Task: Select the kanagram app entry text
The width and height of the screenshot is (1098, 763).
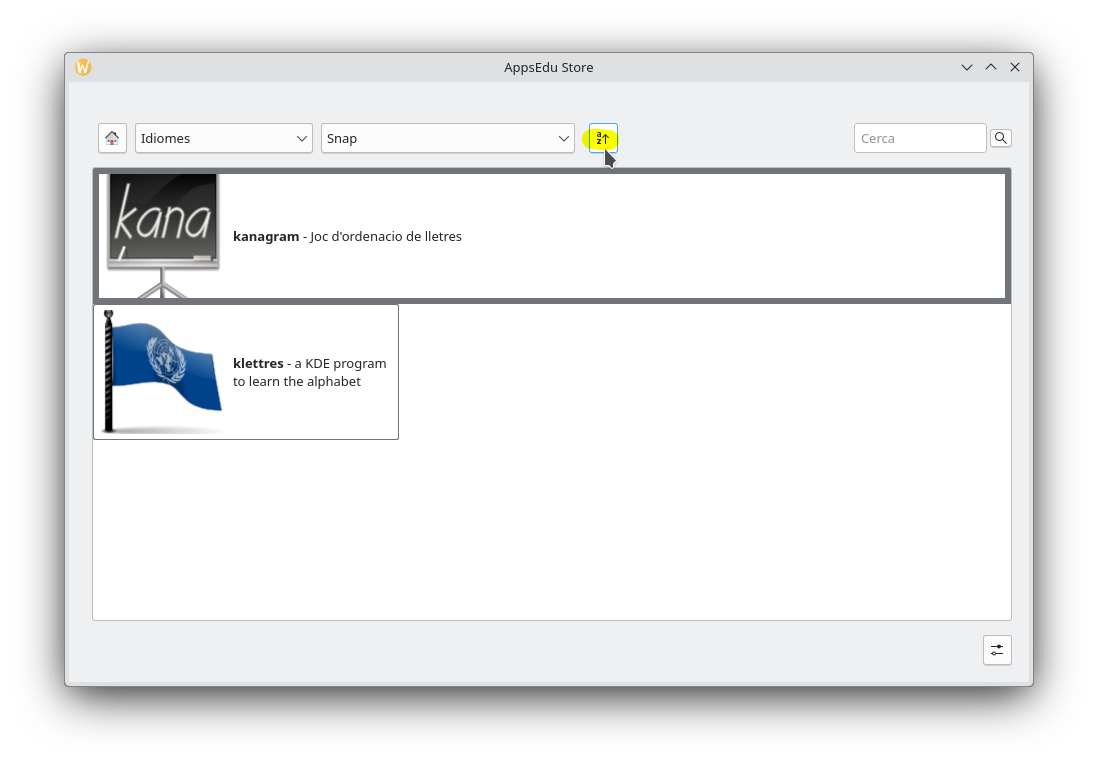Action: pyautogui.click(x=347, y=237)
